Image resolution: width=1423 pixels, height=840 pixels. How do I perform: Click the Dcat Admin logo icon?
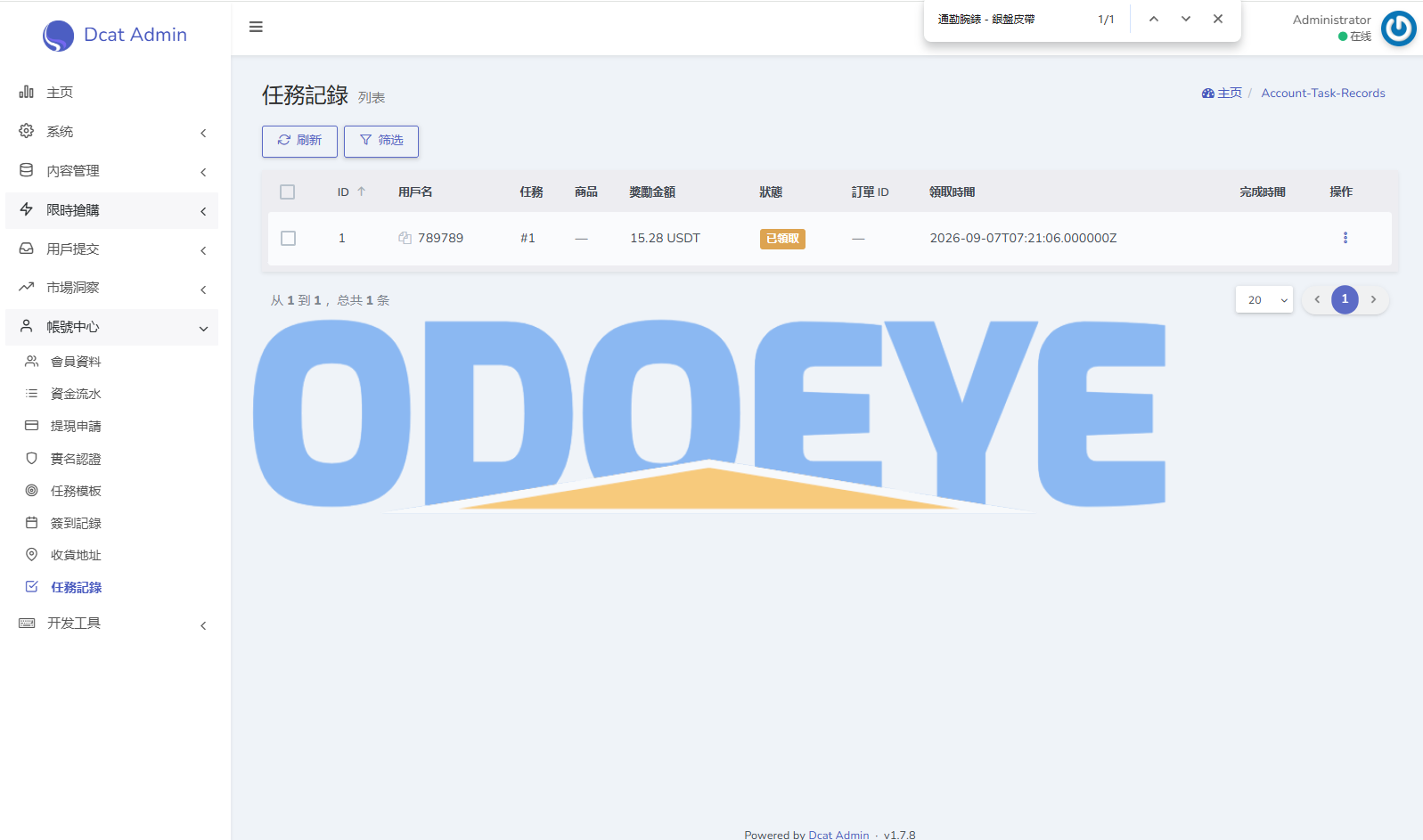[58, 36]
